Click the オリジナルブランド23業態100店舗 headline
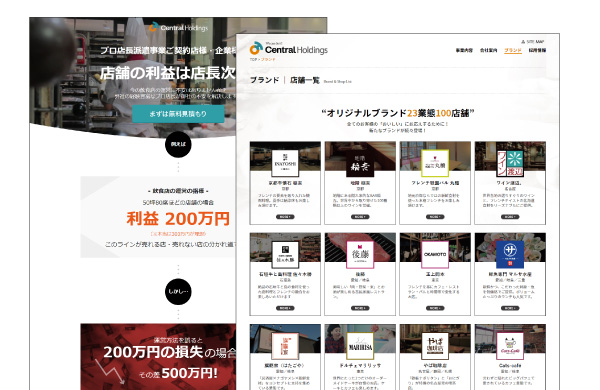 point(398,113)
